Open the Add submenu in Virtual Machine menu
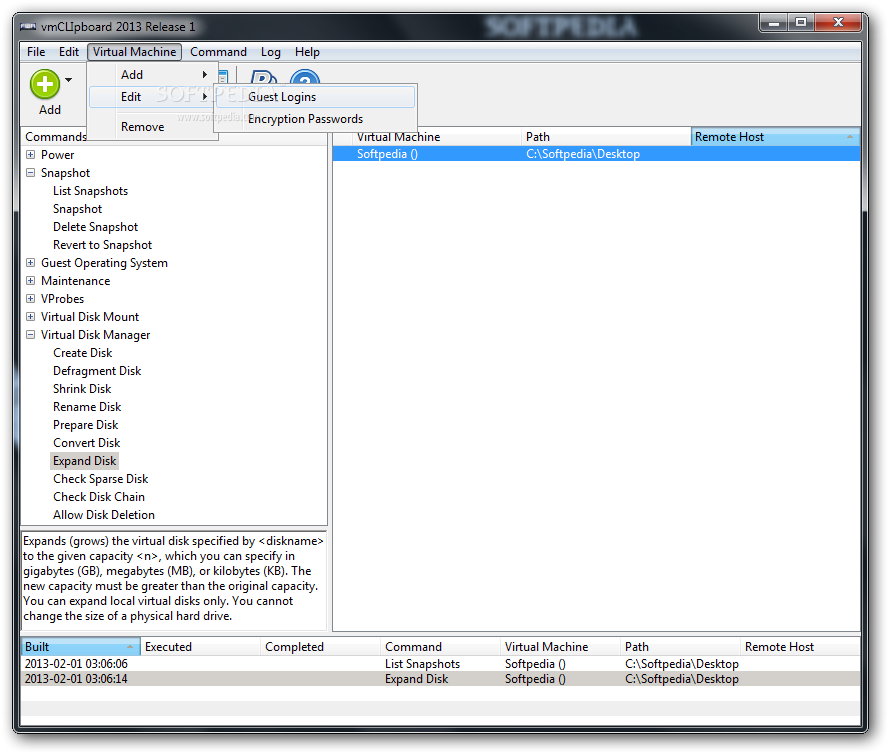Image resolution: width=889 pixels, height=754 pixels. tap(152, 75)
